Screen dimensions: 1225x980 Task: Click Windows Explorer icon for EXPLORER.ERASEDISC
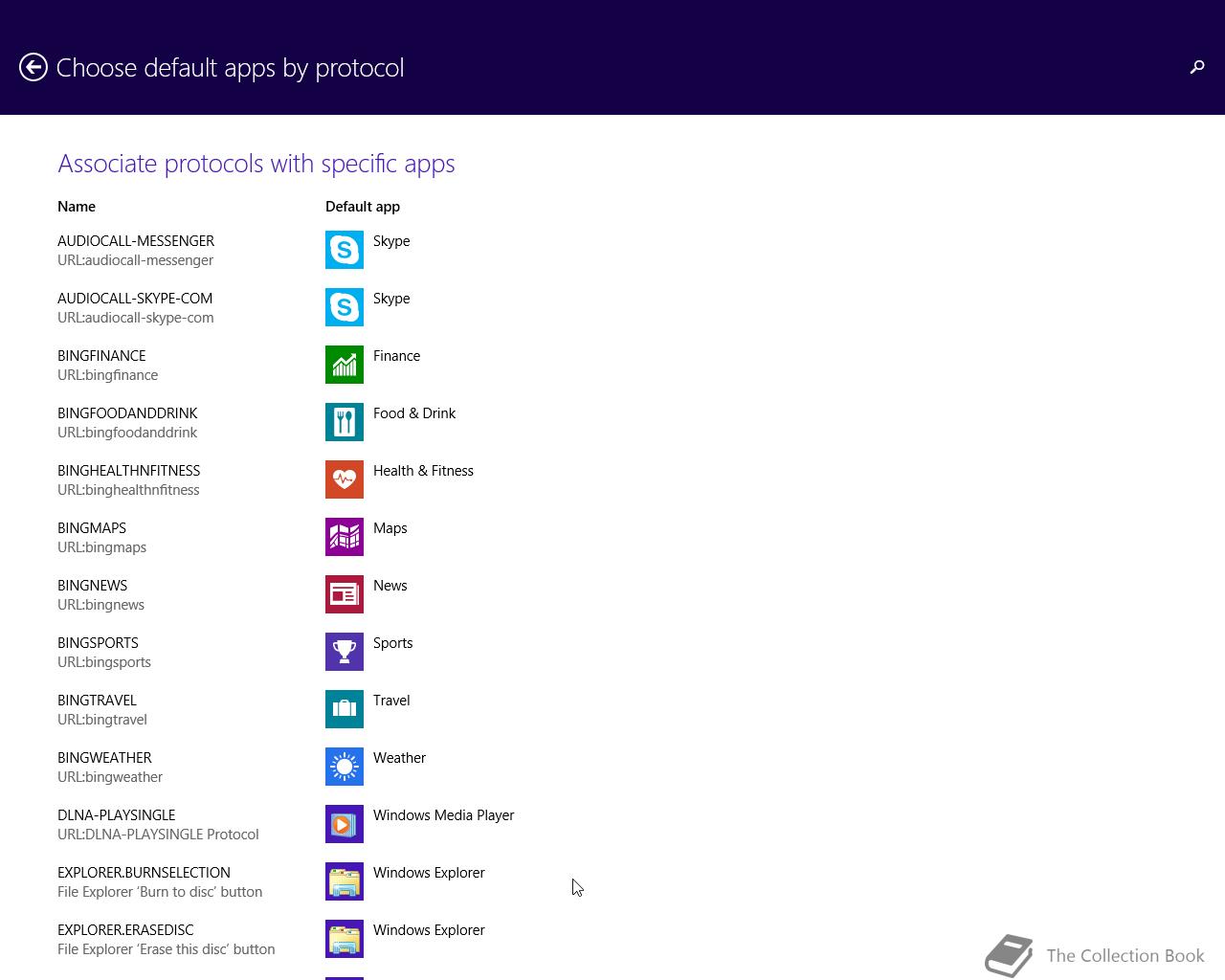click(345, 939)
